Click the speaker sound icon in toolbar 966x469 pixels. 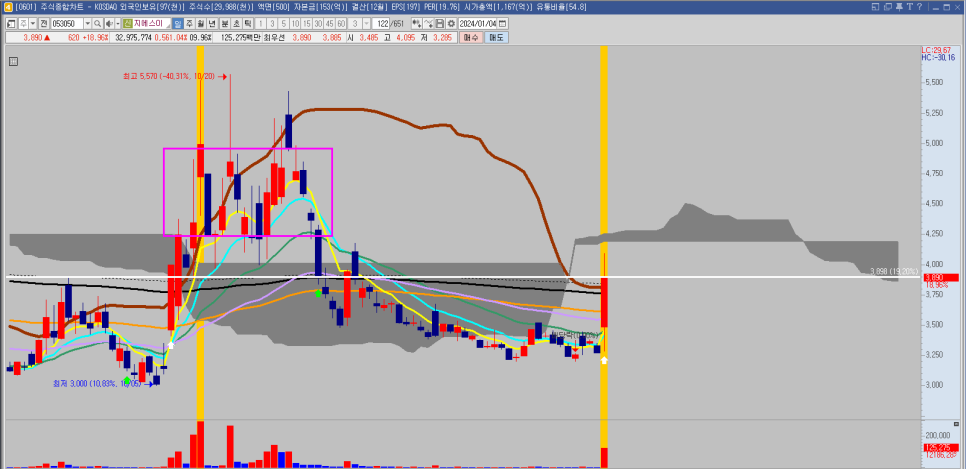point(109,23)
